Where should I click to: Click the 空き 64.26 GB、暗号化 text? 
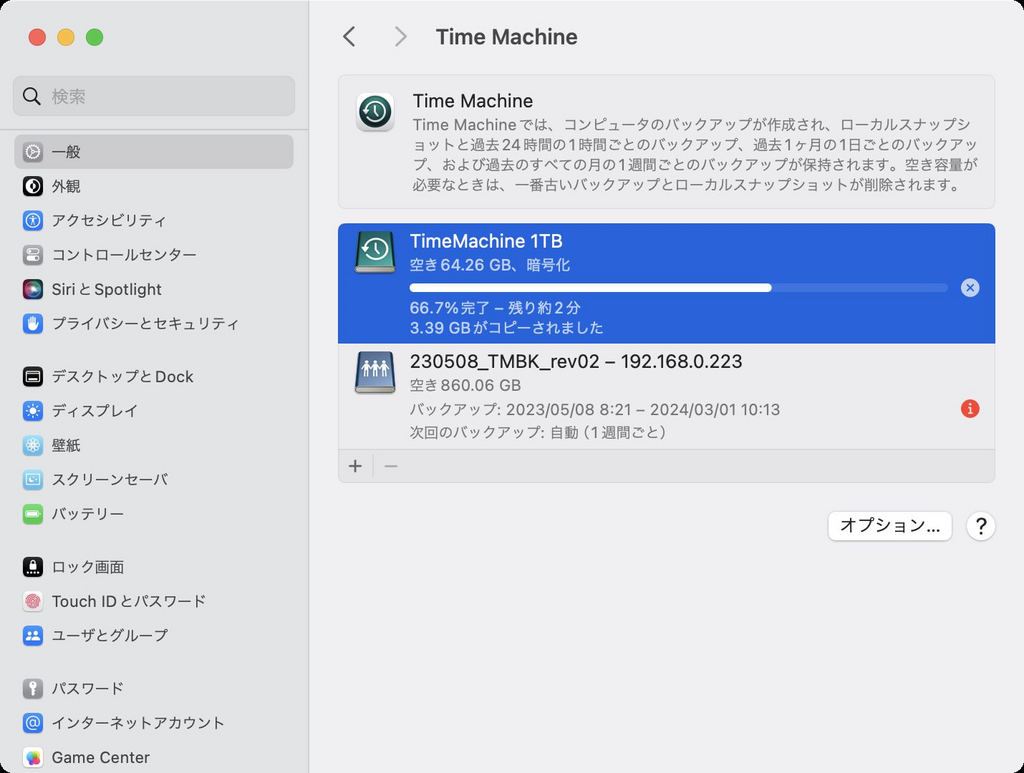click(490, 265)
